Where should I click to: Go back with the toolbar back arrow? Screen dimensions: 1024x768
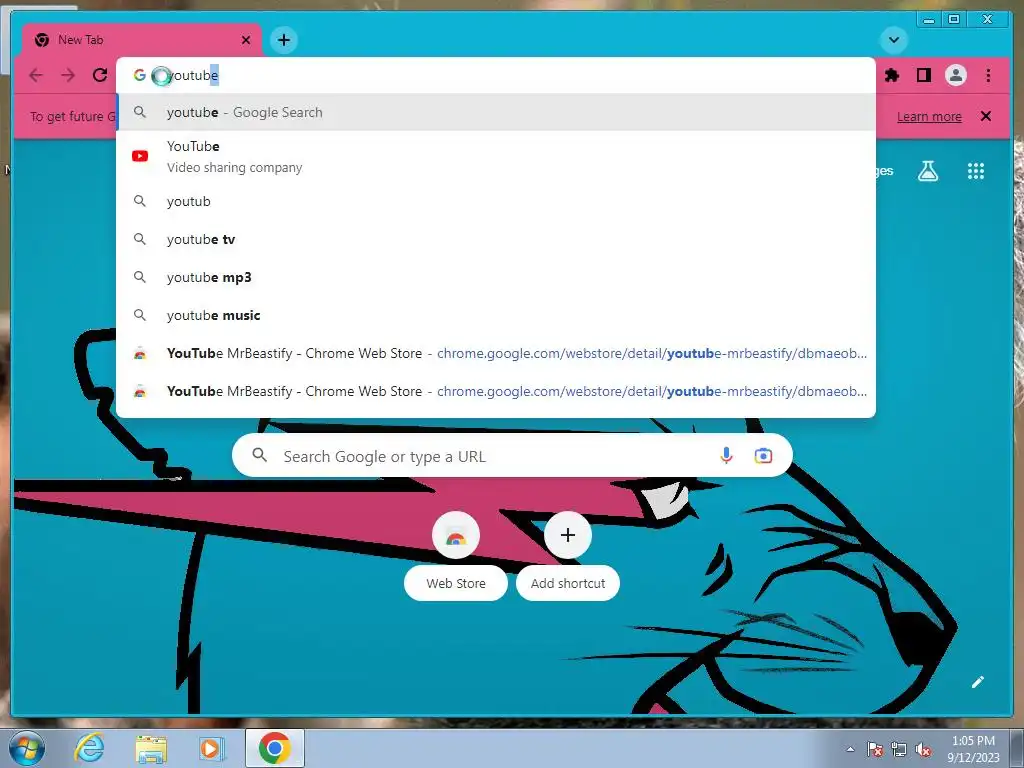tap(36, 75)
